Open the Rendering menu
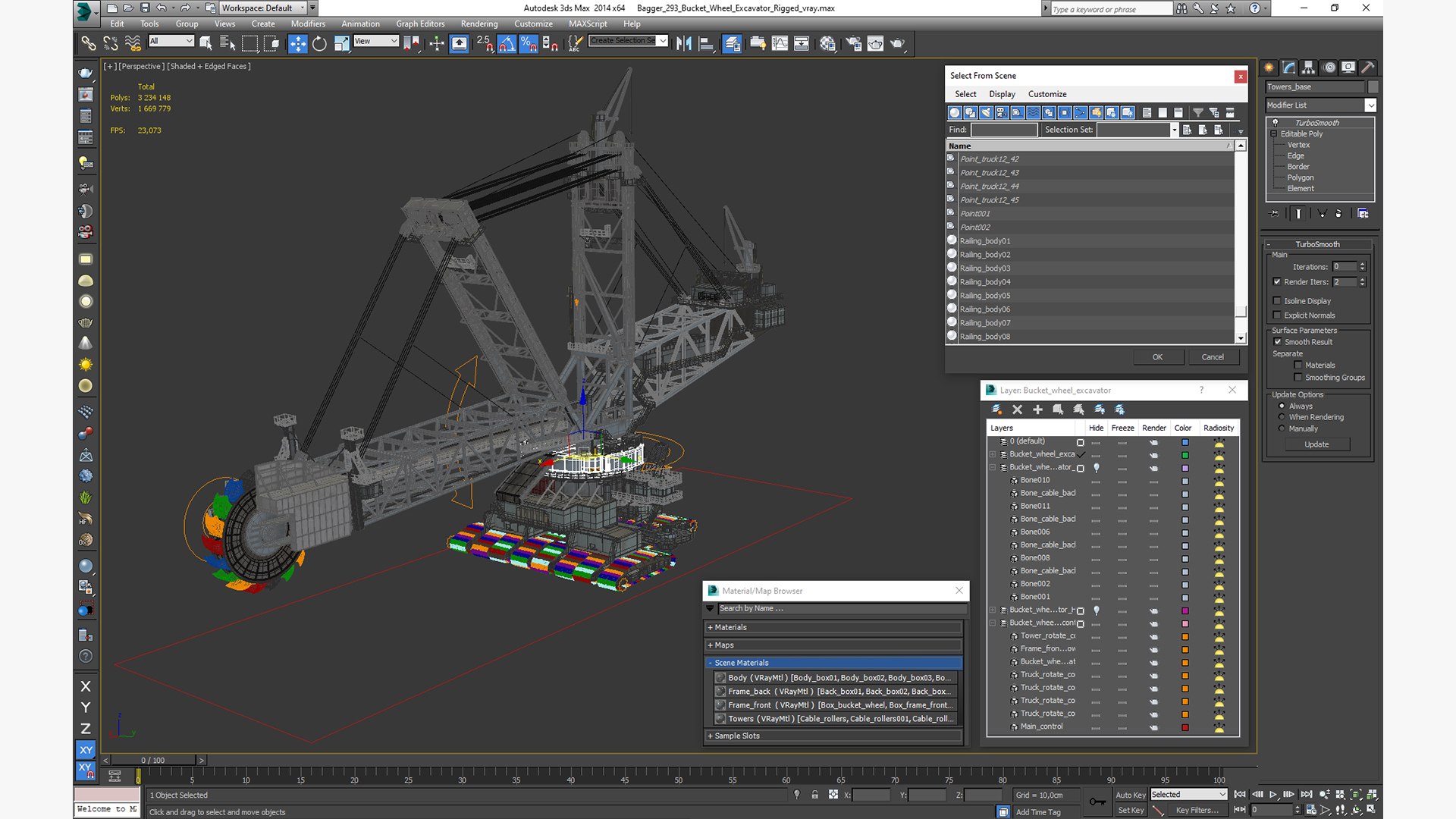This screenshot has height=819, width=1456. click(479, 24)
